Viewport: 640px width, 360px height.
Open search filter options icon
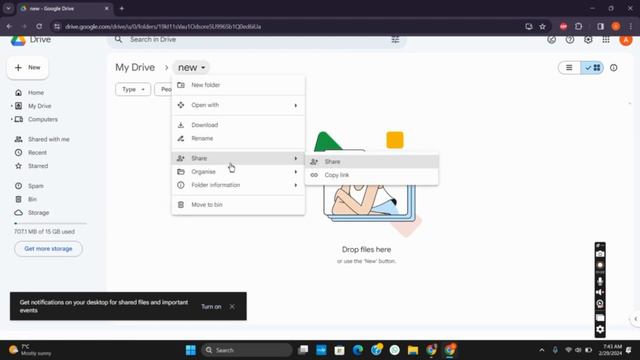point(395,40)
